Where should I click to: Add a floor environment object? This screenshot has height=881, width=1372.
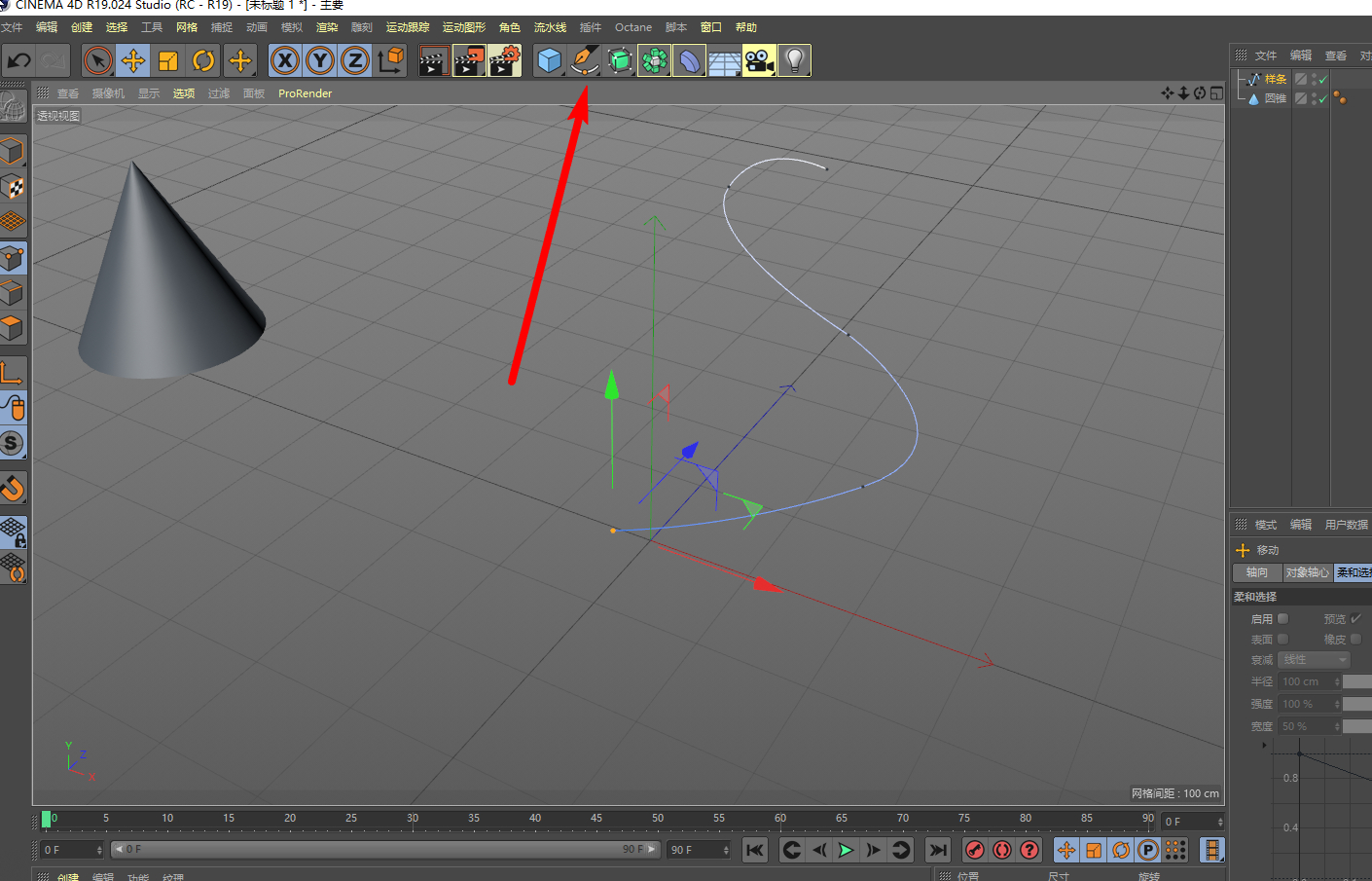(725, 60)
